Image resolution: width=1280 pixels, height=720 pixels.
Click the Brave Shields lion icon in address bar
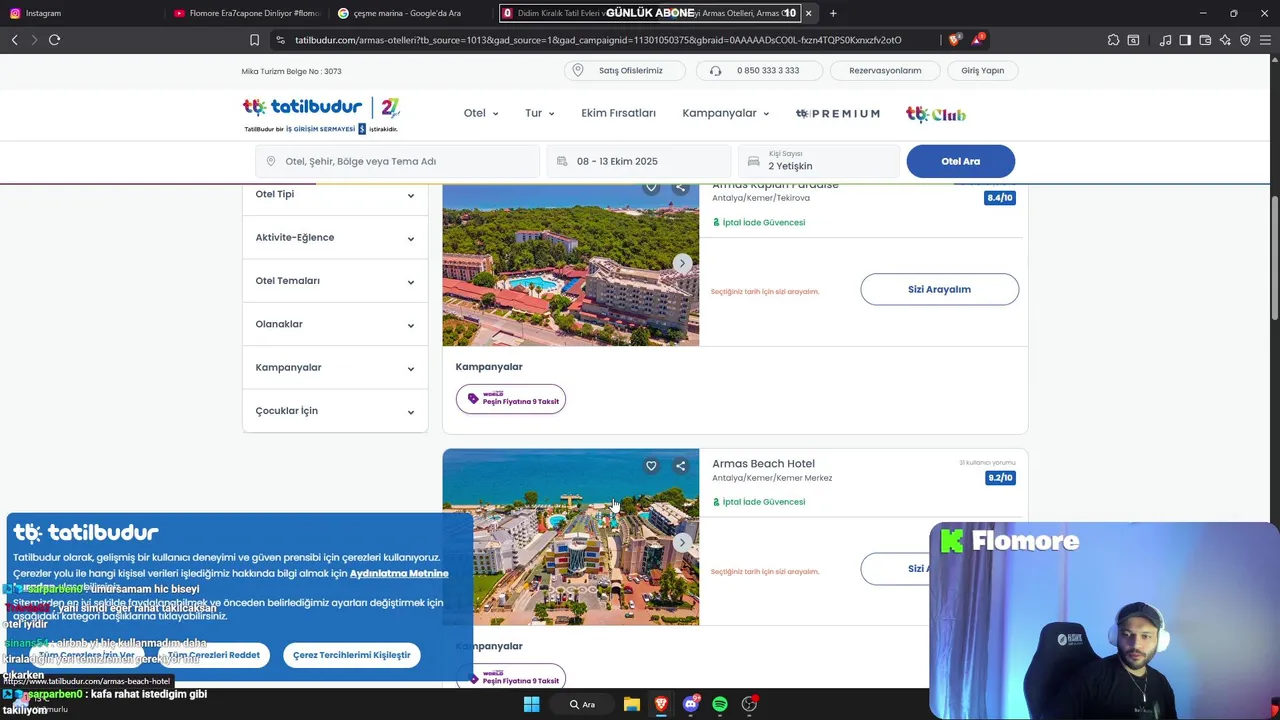(955, 40)
